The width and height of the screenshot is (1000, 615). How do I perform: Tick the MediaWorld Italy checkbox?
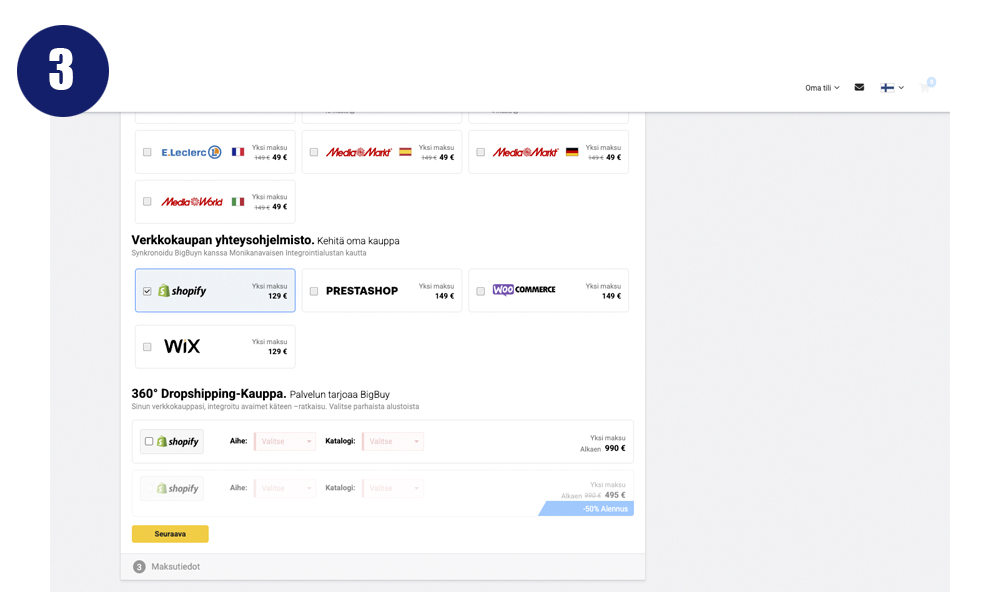pyautogui.click(x=147, y=202)
